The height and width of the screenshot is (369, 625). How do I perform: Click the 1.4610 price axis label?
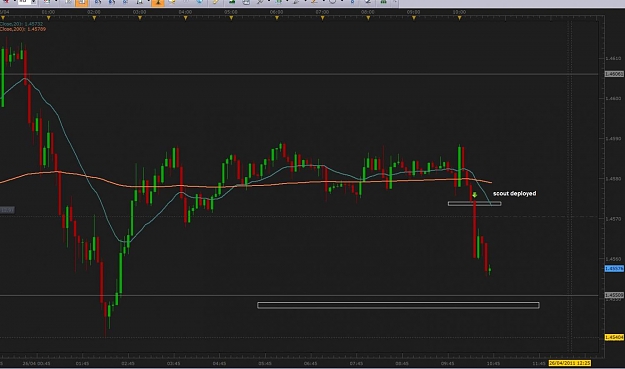pos(613,59)
